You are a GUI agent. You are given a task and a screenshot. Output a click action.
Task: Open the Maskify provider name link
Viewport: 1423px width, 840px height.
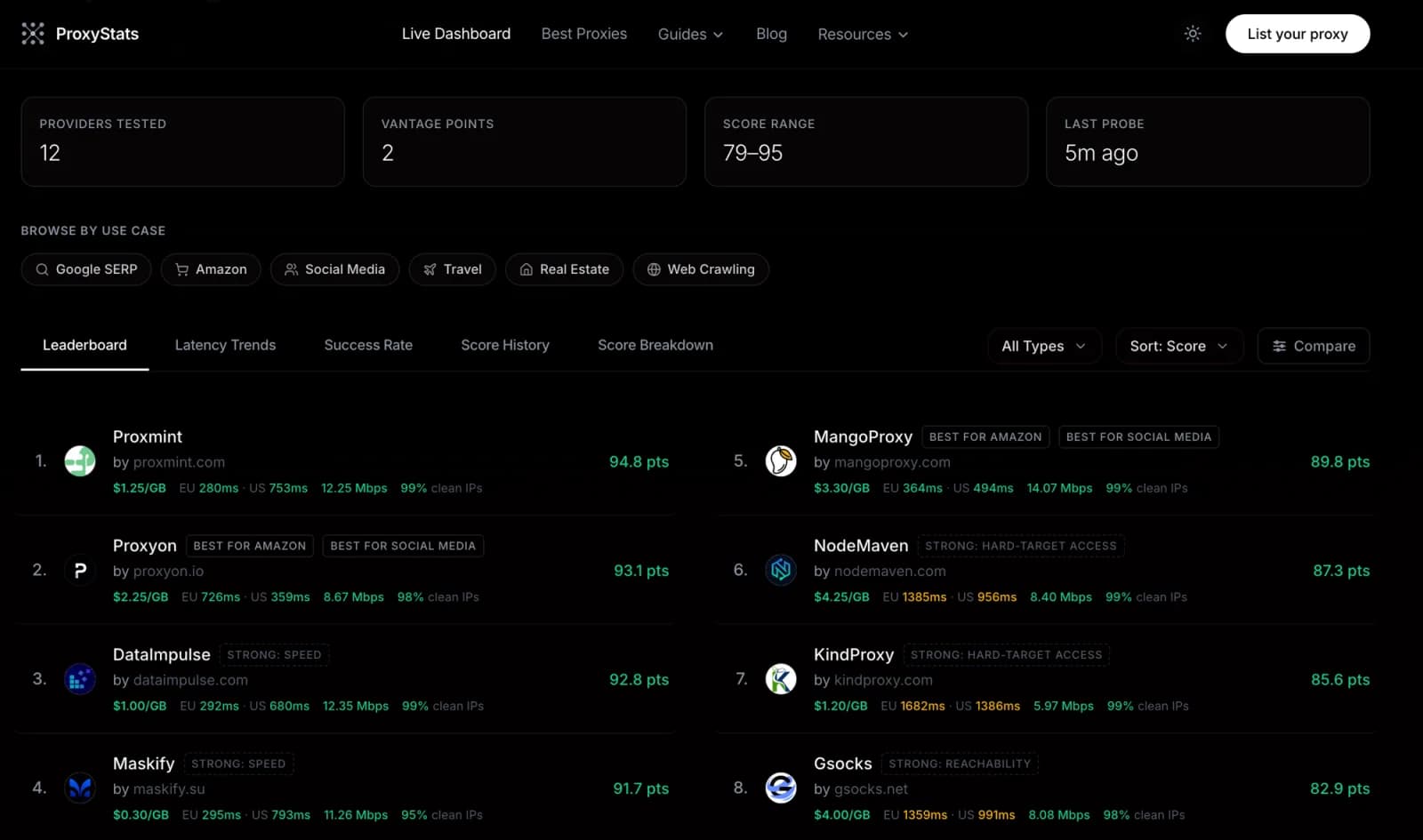[144, 764]
